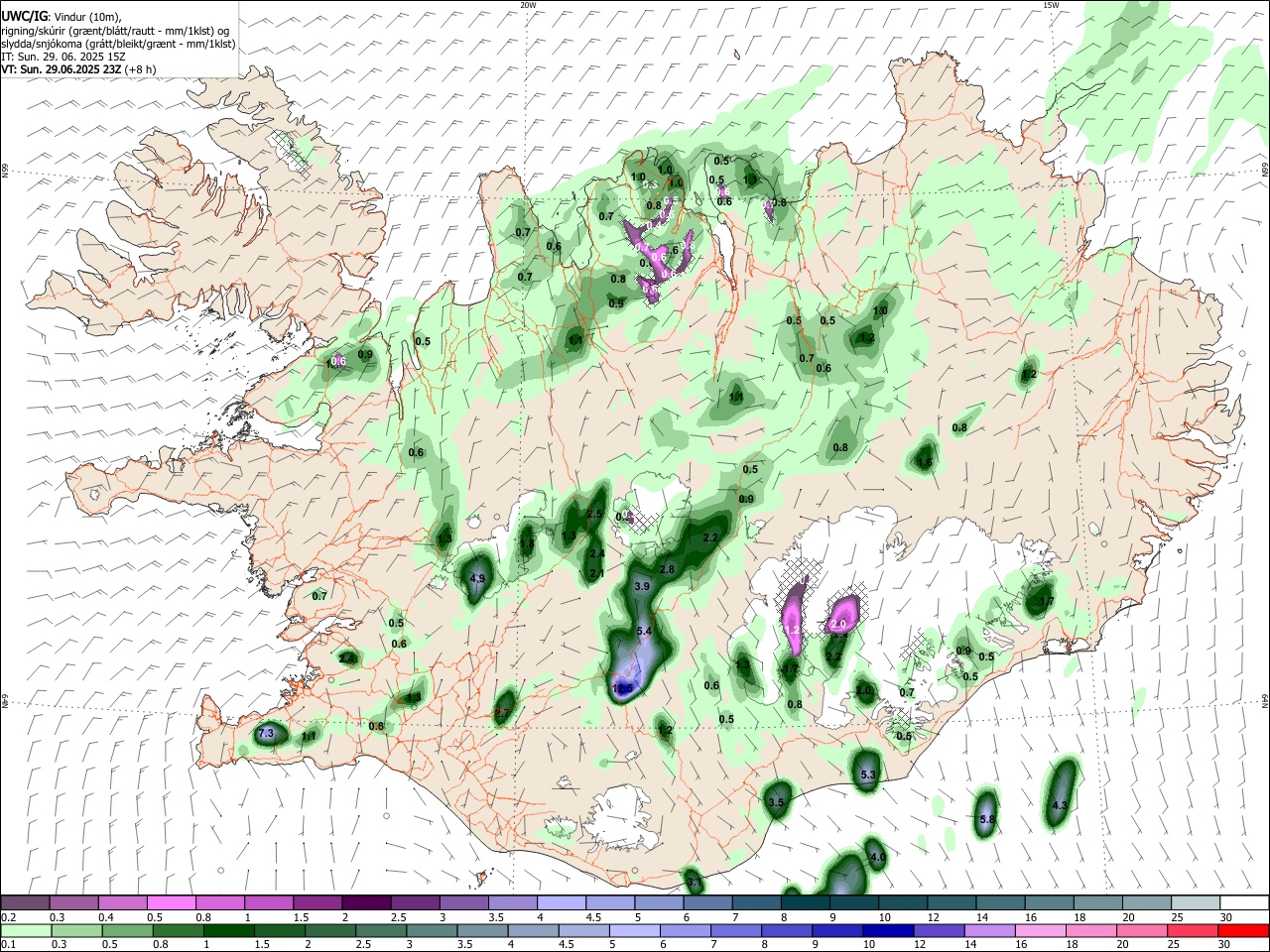Click the first snow legend swatch between 0.2 and 0.3
The height and width of the screenshot is (952, 1270).
(x=26, y=902)
